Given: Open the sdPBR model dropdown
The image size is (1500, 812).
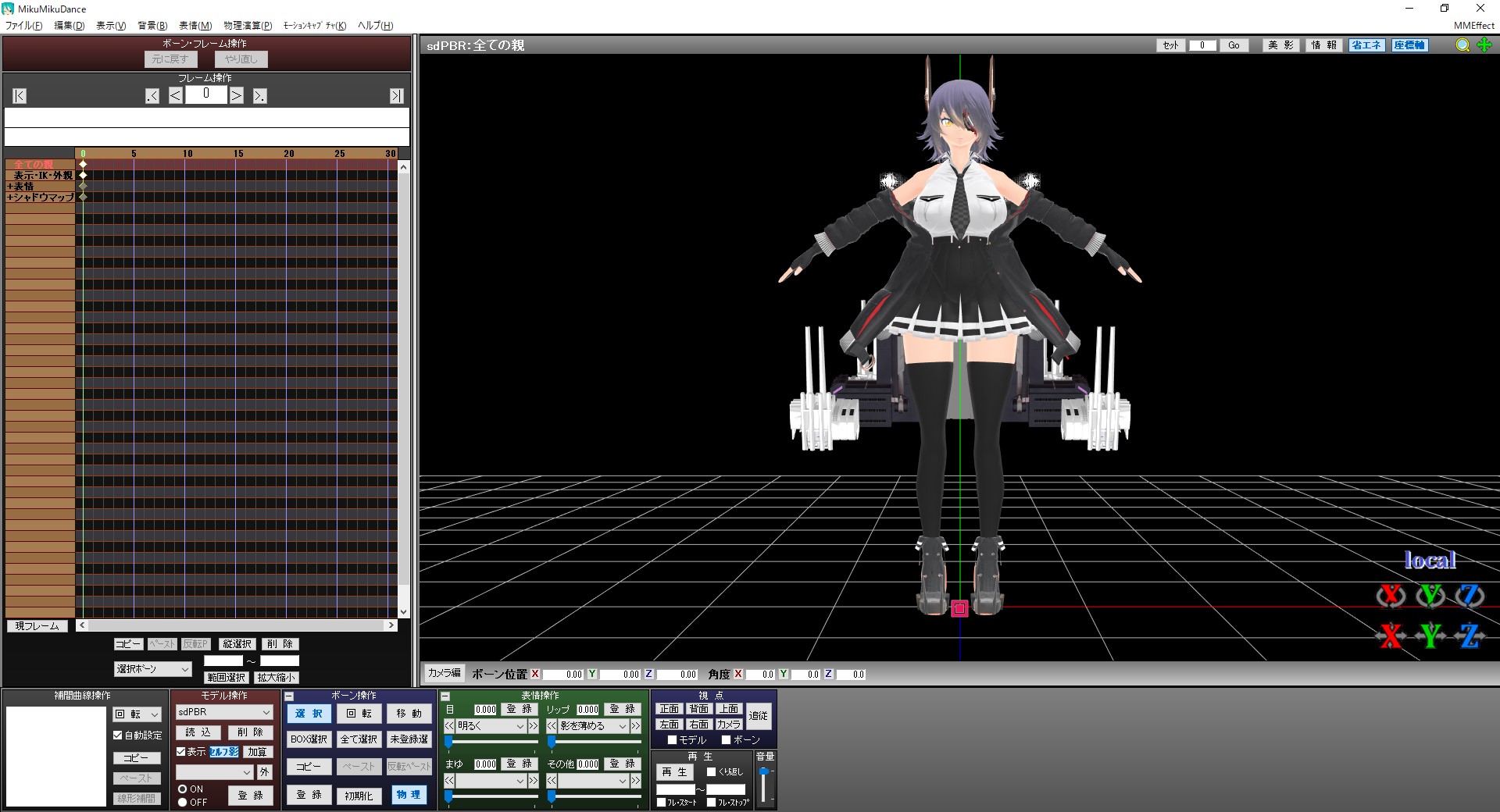Looking at the screenshot, I should (x=224, y=712).
